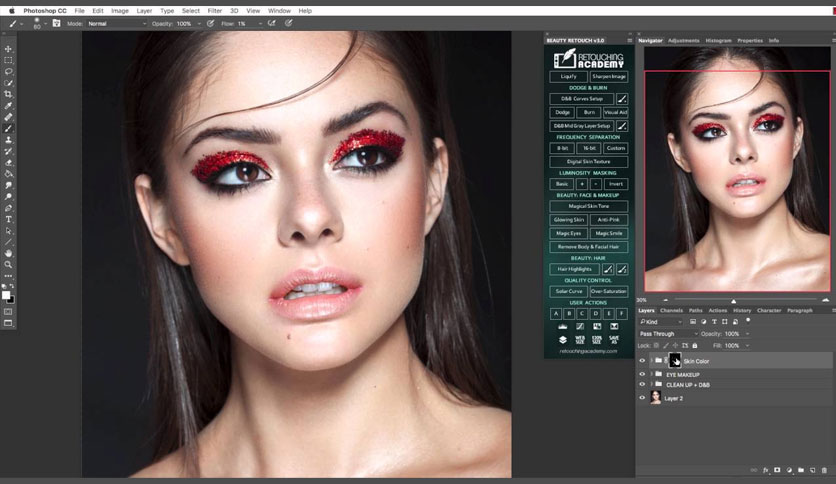The image size is (836, 484).
Task: Select the Healing Brush tool
Action: point(9,117)
